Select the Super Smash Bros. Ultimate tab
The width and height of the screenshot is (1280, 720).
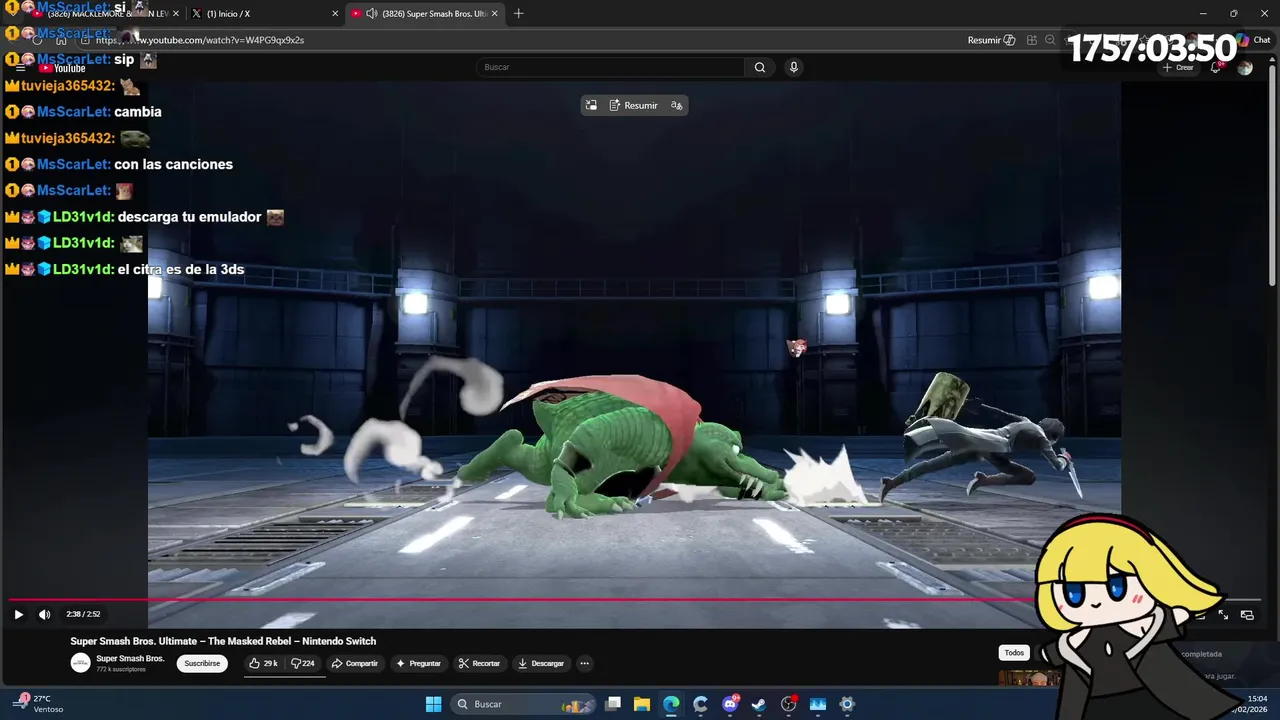click(425, 13)
